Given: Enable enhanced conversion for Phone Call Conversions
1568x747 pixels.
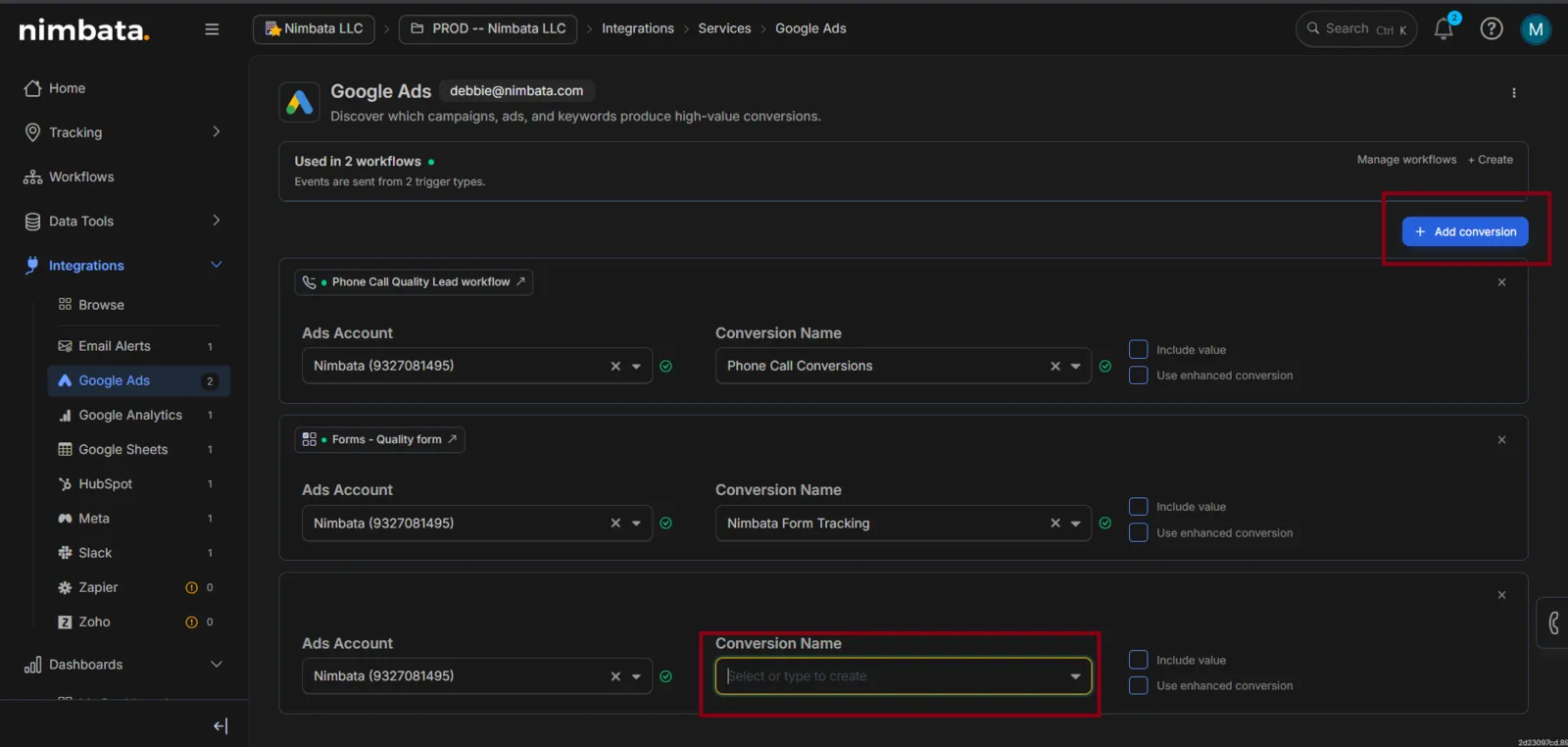Looking at the screenshot, I should (1138, 375).
